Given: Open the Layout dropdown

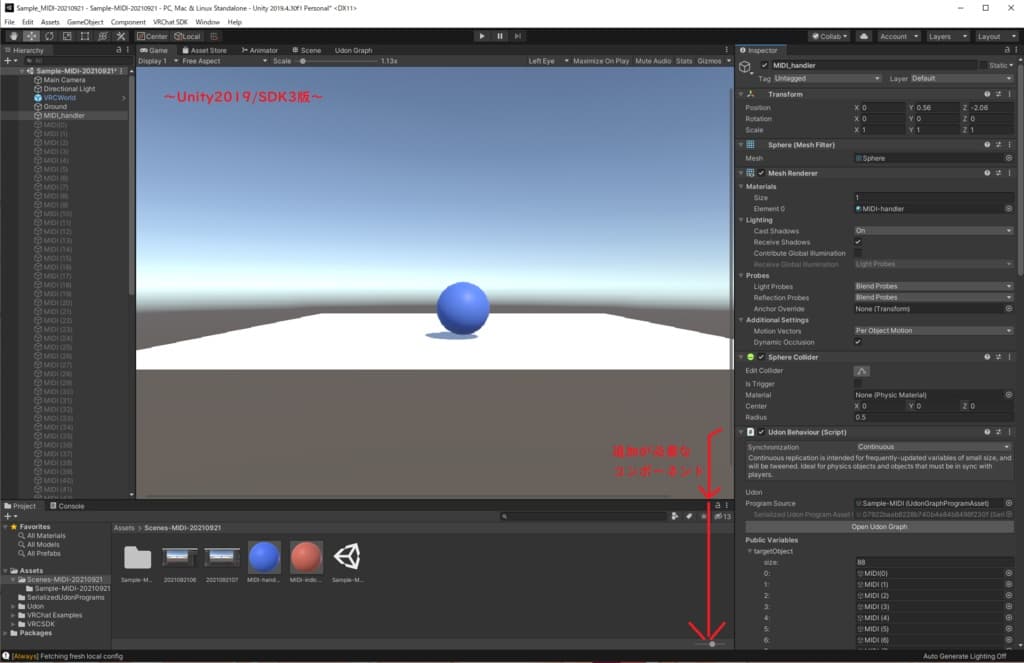Looking at the screenshot, I should 993,36.
